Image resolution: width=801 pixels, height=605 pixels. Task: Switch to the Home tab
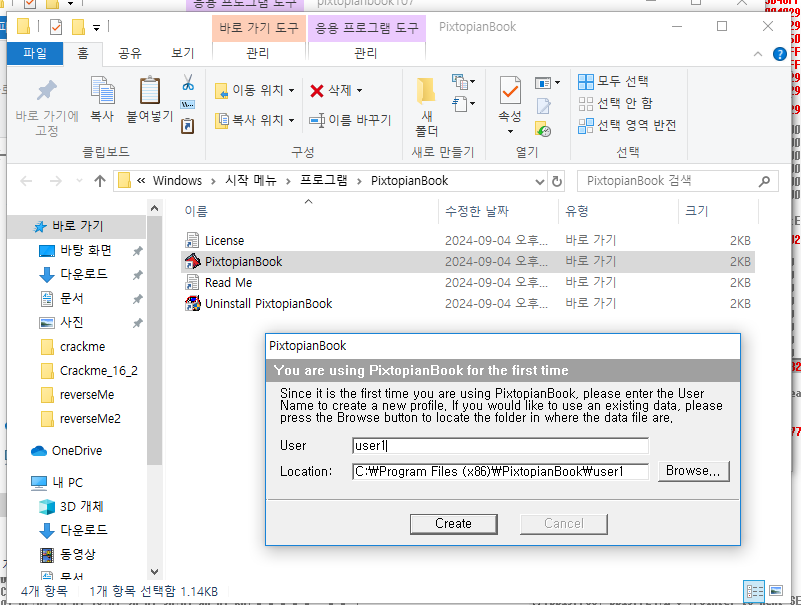[83, 54]
